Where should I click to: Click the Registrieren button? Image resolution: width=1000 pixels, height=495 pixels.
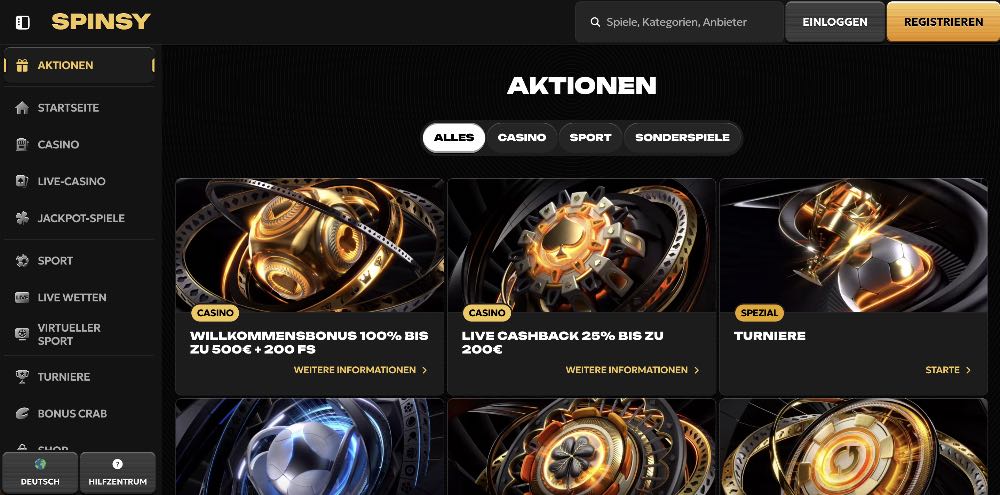(943, 22)
